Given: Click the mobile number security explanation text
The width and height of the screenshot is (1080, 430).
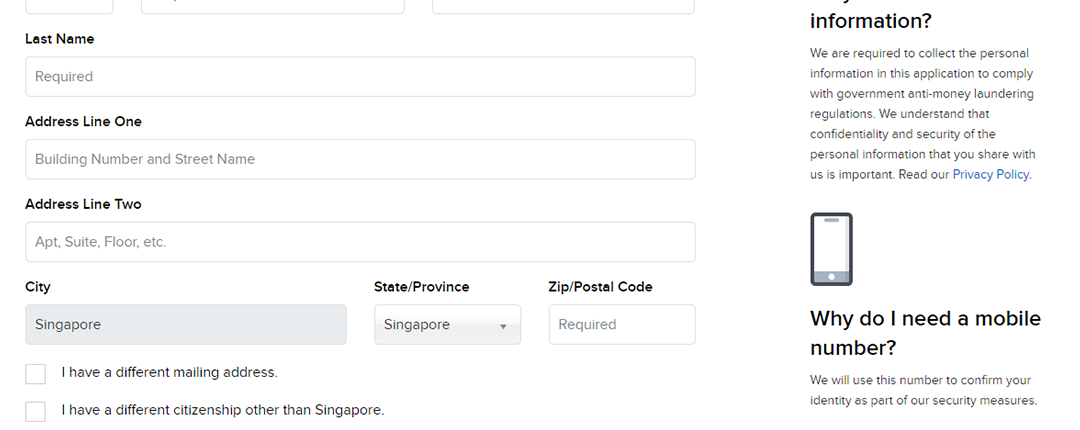Looking at the screenshot, I should pyautogui.click(x=922, y=390).
